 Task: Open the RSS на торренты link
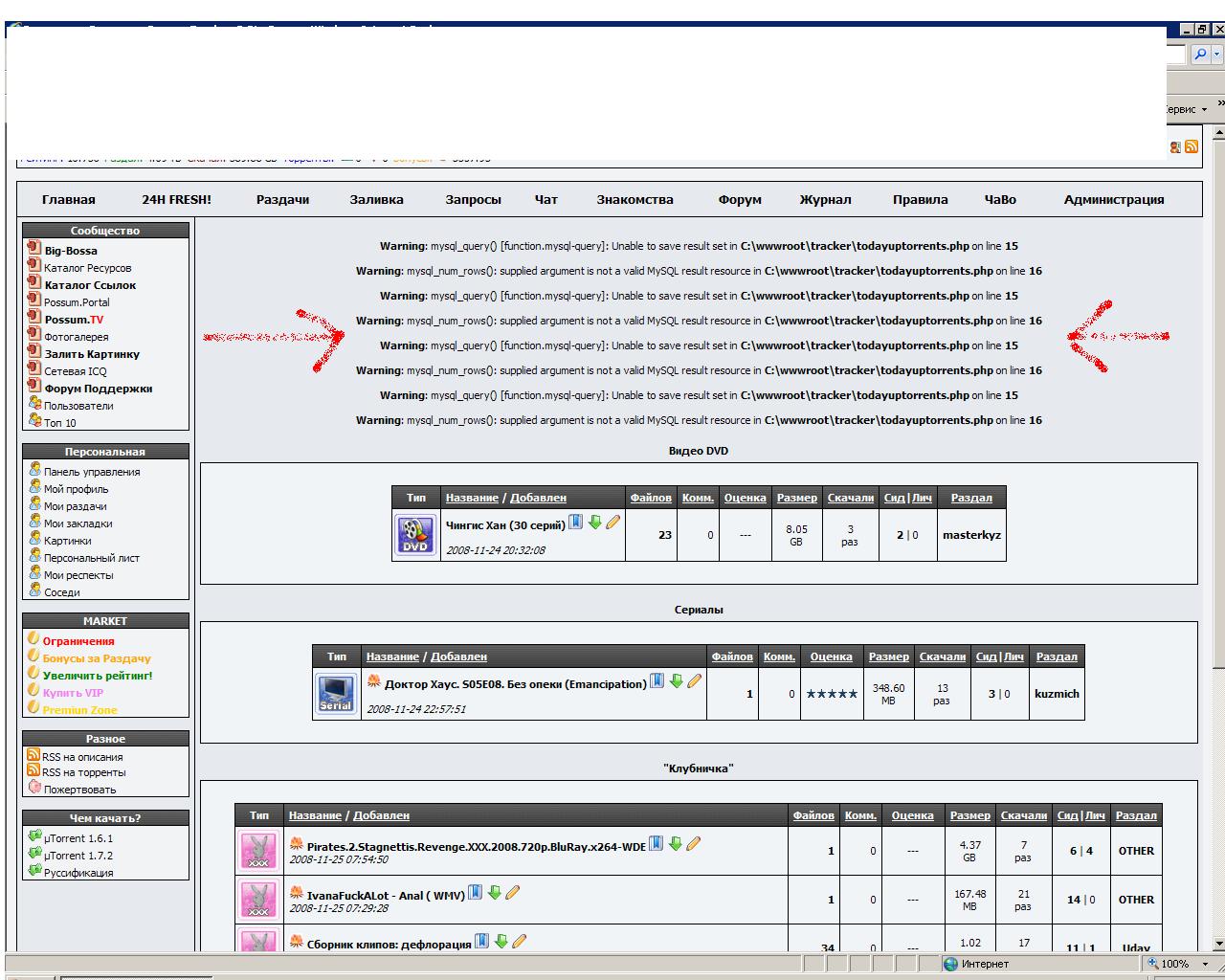(x=84, y=772)
